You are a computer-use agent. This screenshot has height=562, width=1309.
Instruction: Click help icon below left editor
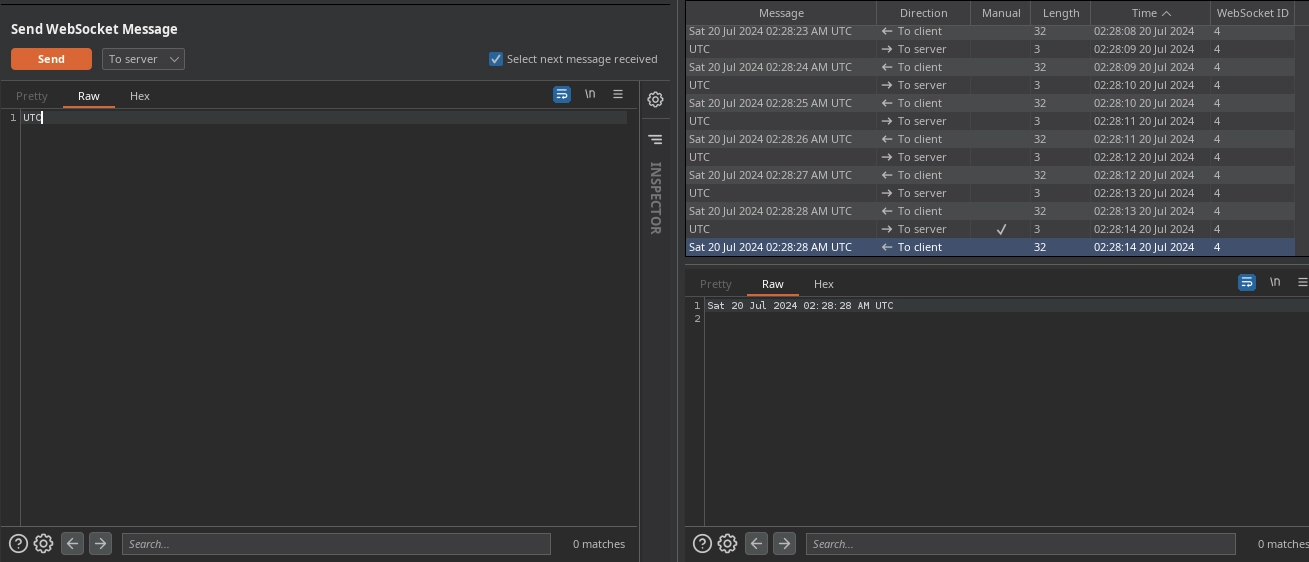pos(18,544)
